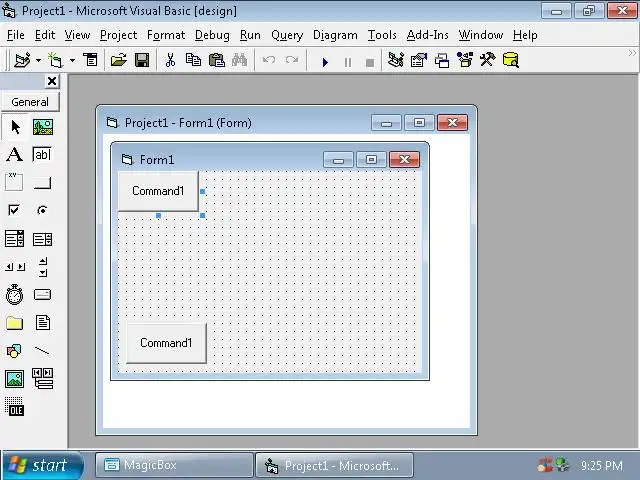Open the Format menu
This screenshot has width=640, height=480.
click(x=166, y=35)
